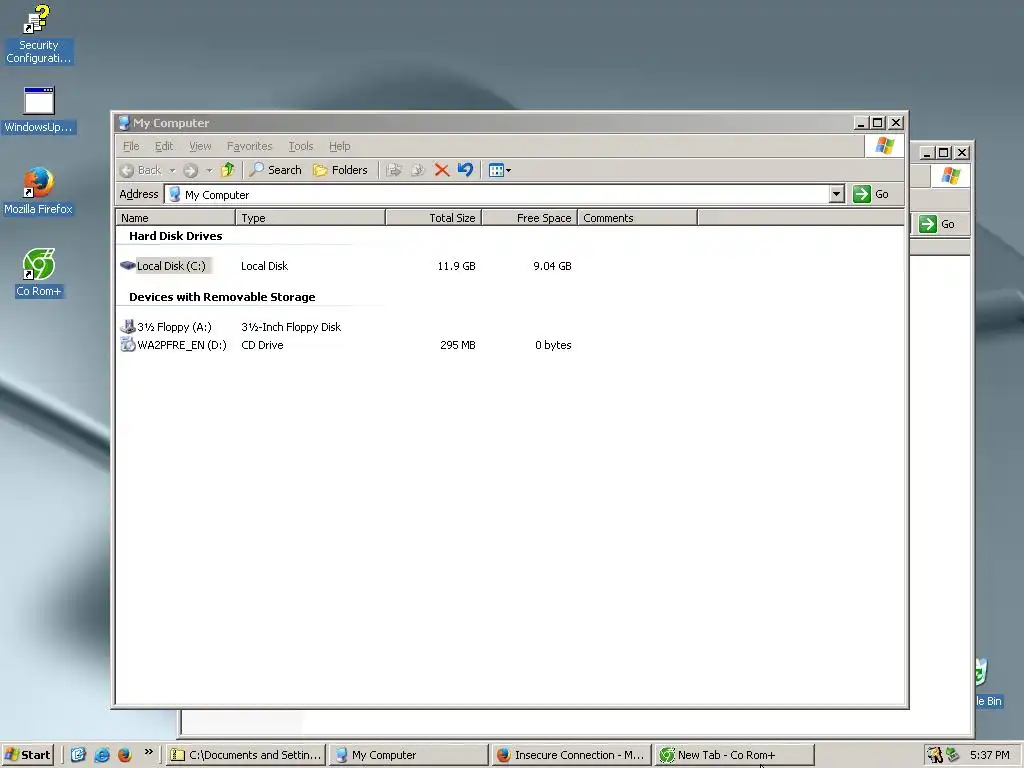This screenshot has height=768, width=1024.
Task: Open the Help menu
Action: tap(340, 146)
